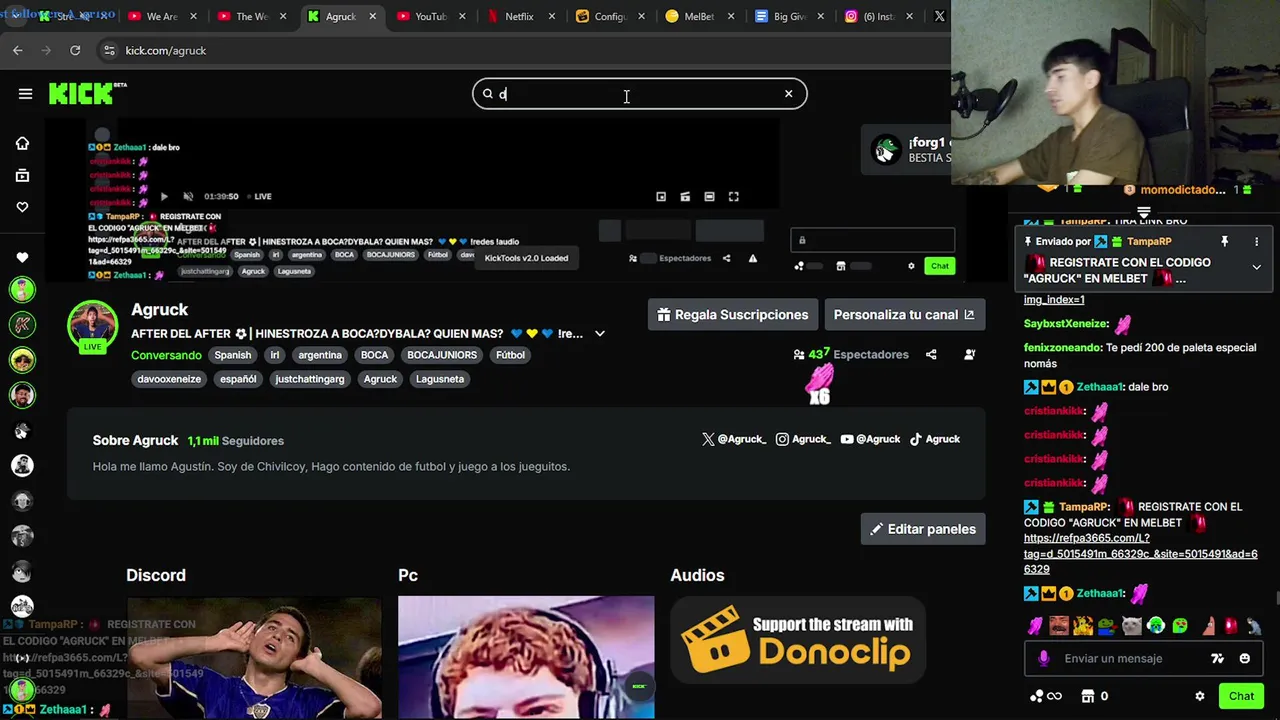Reload the page in Chrome

[75, 50]
